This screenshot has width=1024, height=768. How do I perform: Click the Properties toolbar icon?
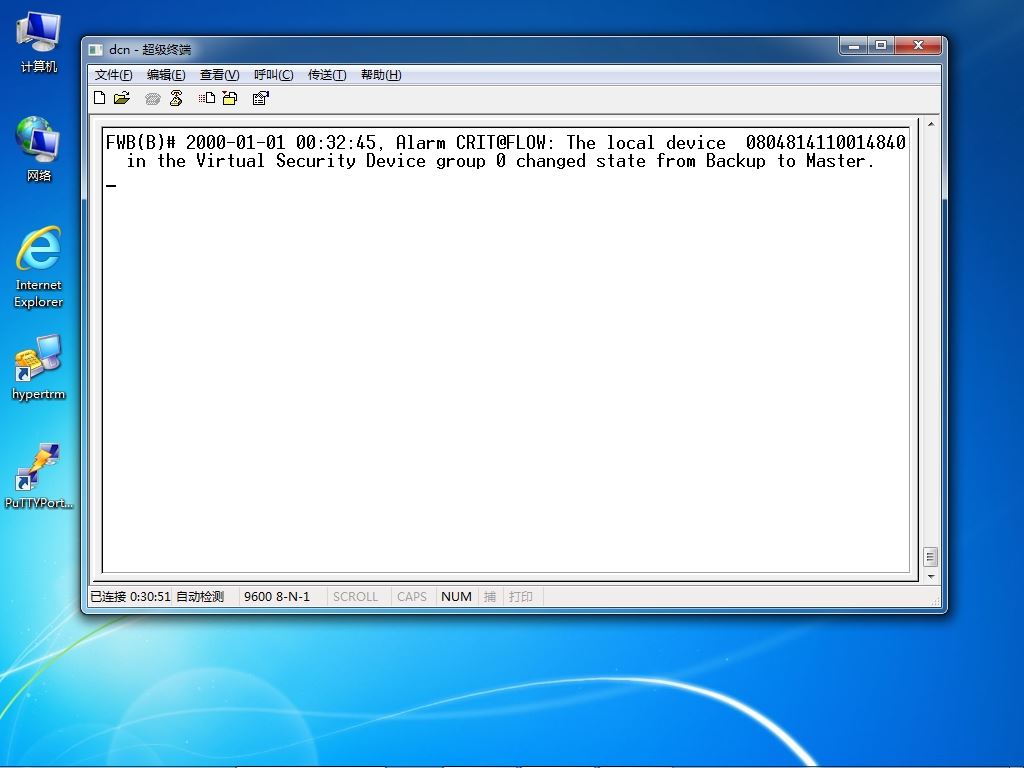pos(261,98)
